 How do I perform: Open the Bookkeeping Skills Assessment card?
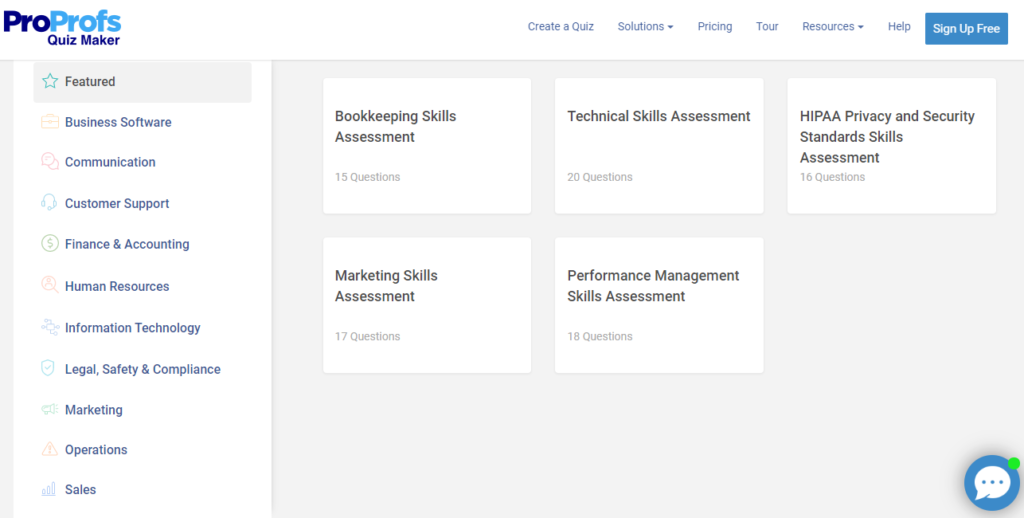[427, 145]
